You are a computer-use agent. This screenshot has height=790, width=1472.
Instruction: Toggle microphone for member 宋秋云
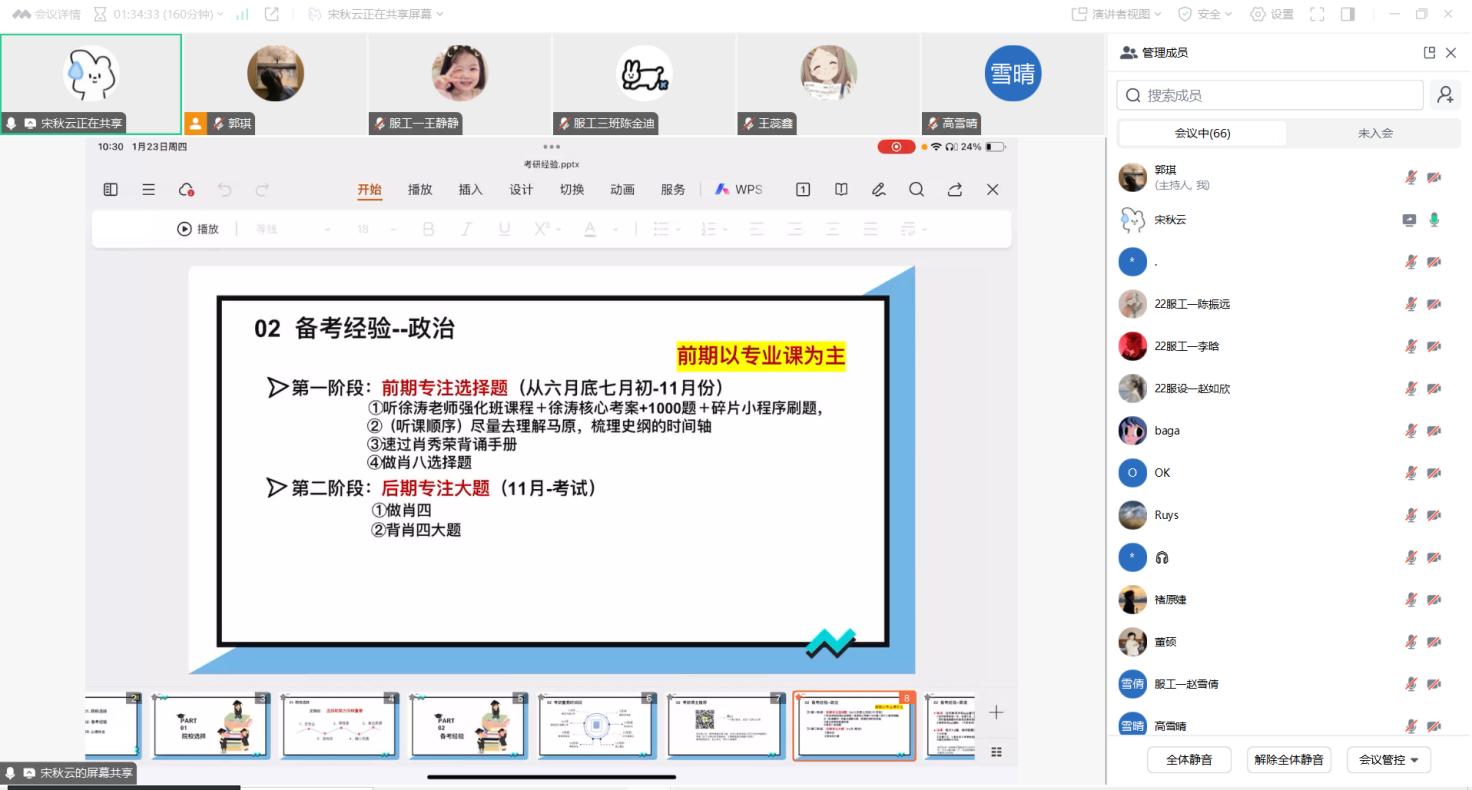(1434, 220)
